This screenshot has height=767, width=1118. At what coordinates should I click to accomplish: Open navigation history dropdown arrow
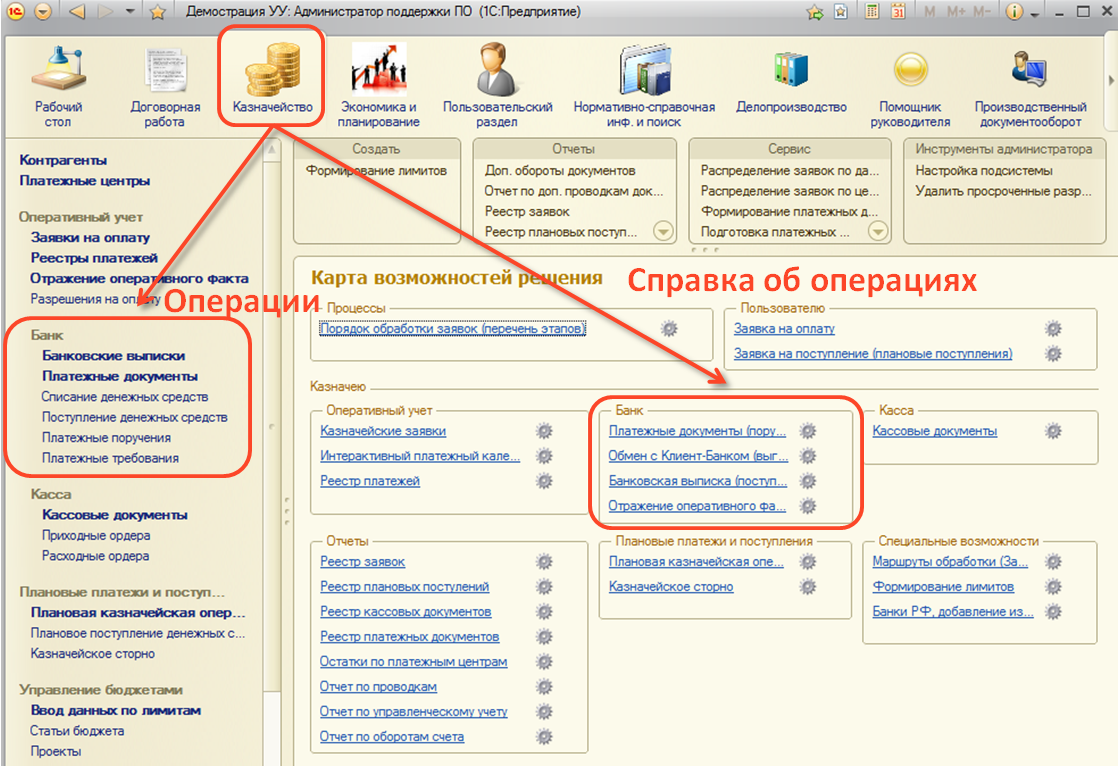131,13
